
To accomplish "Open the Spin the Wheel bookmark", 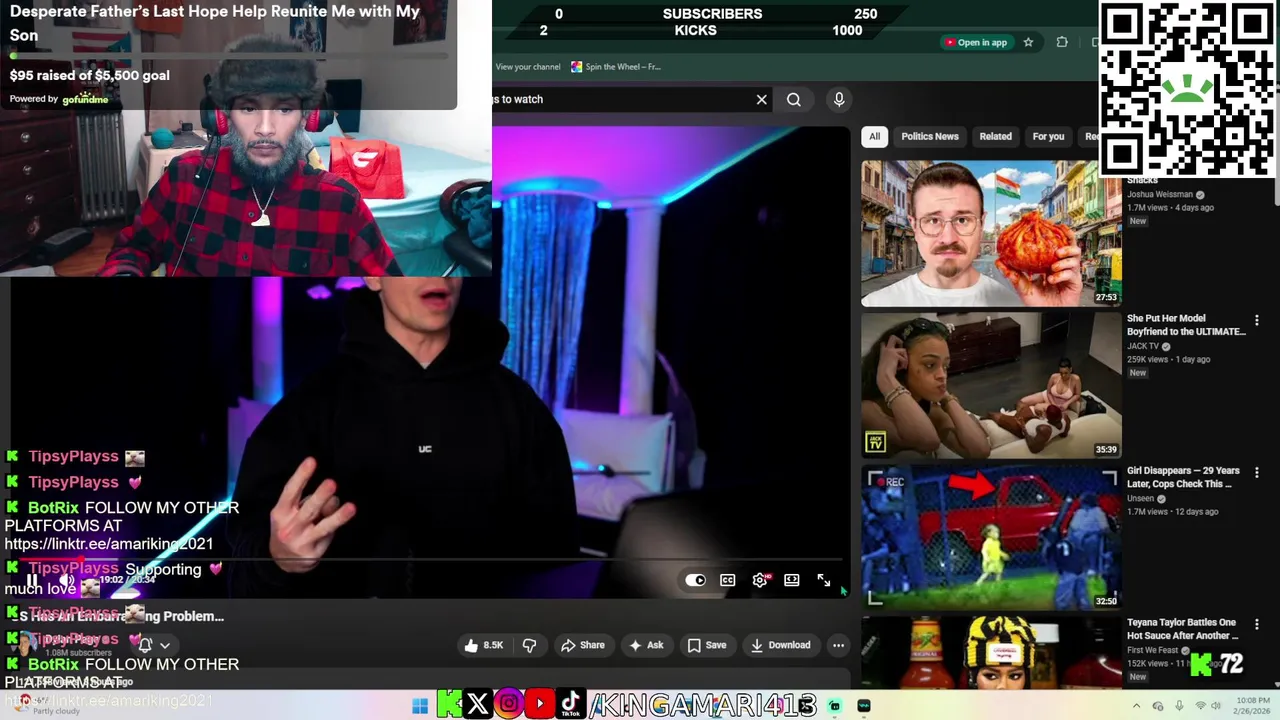I will (x=616, y=67).
